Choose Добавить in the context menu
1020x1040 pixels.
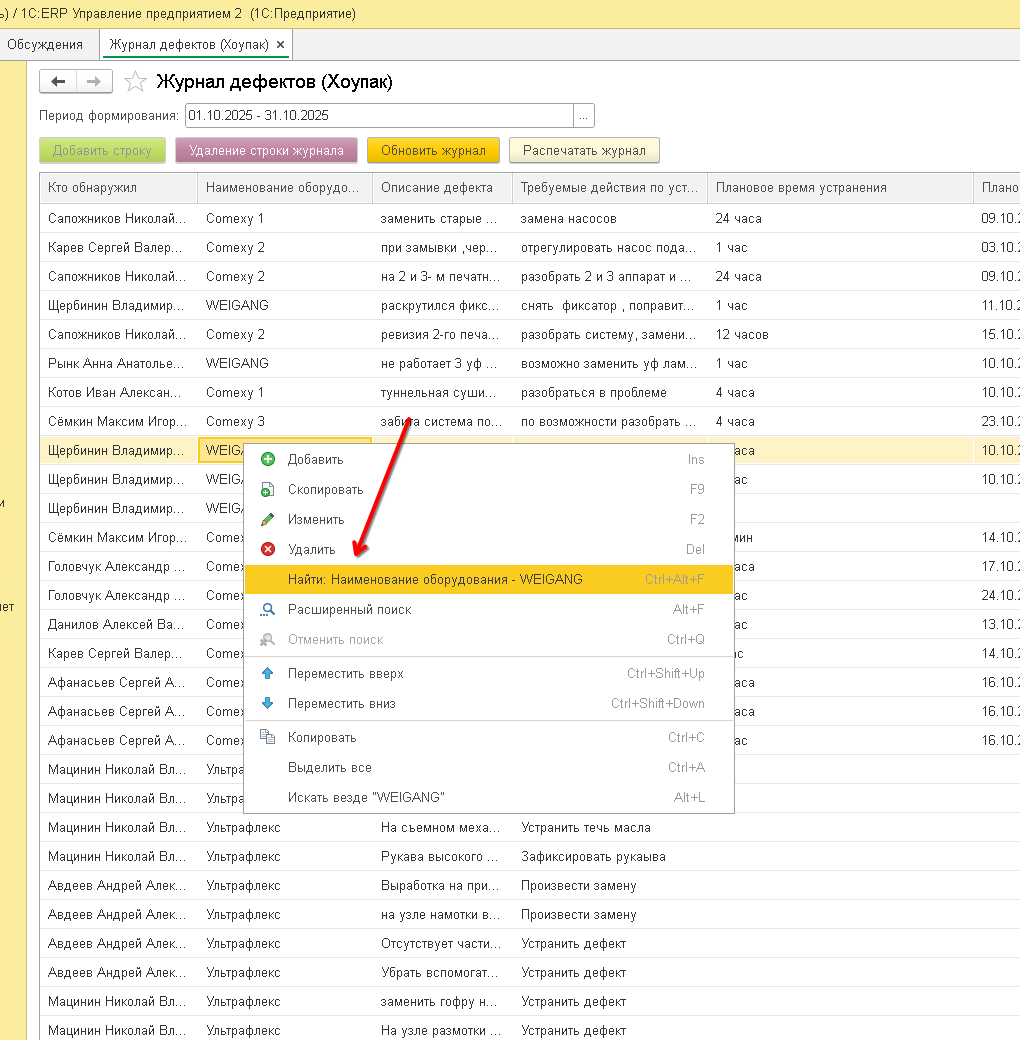click(x=315, y=460)
